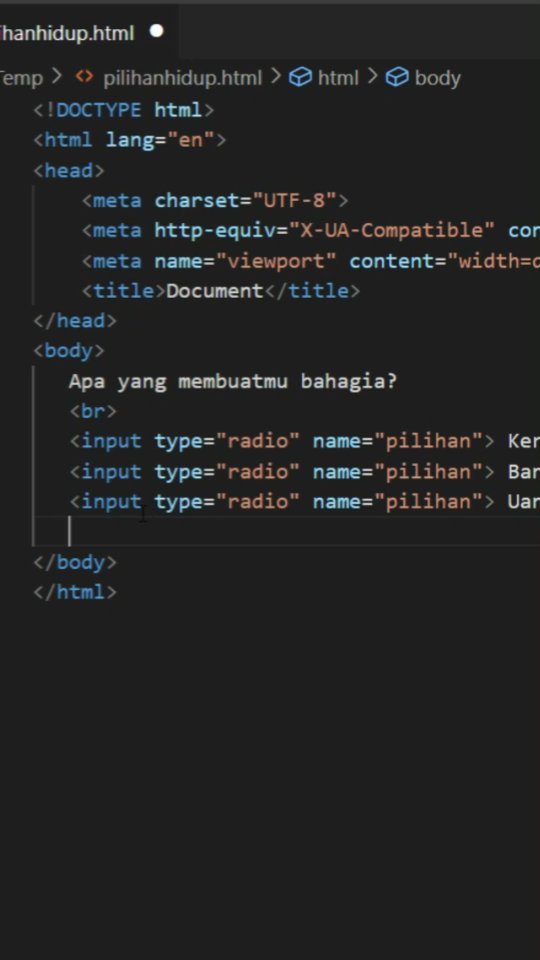Image resolution: width=540 pixels, height=960 pixels.
Task: Click the empty line with the text cursor
Action: coord(288,531)
